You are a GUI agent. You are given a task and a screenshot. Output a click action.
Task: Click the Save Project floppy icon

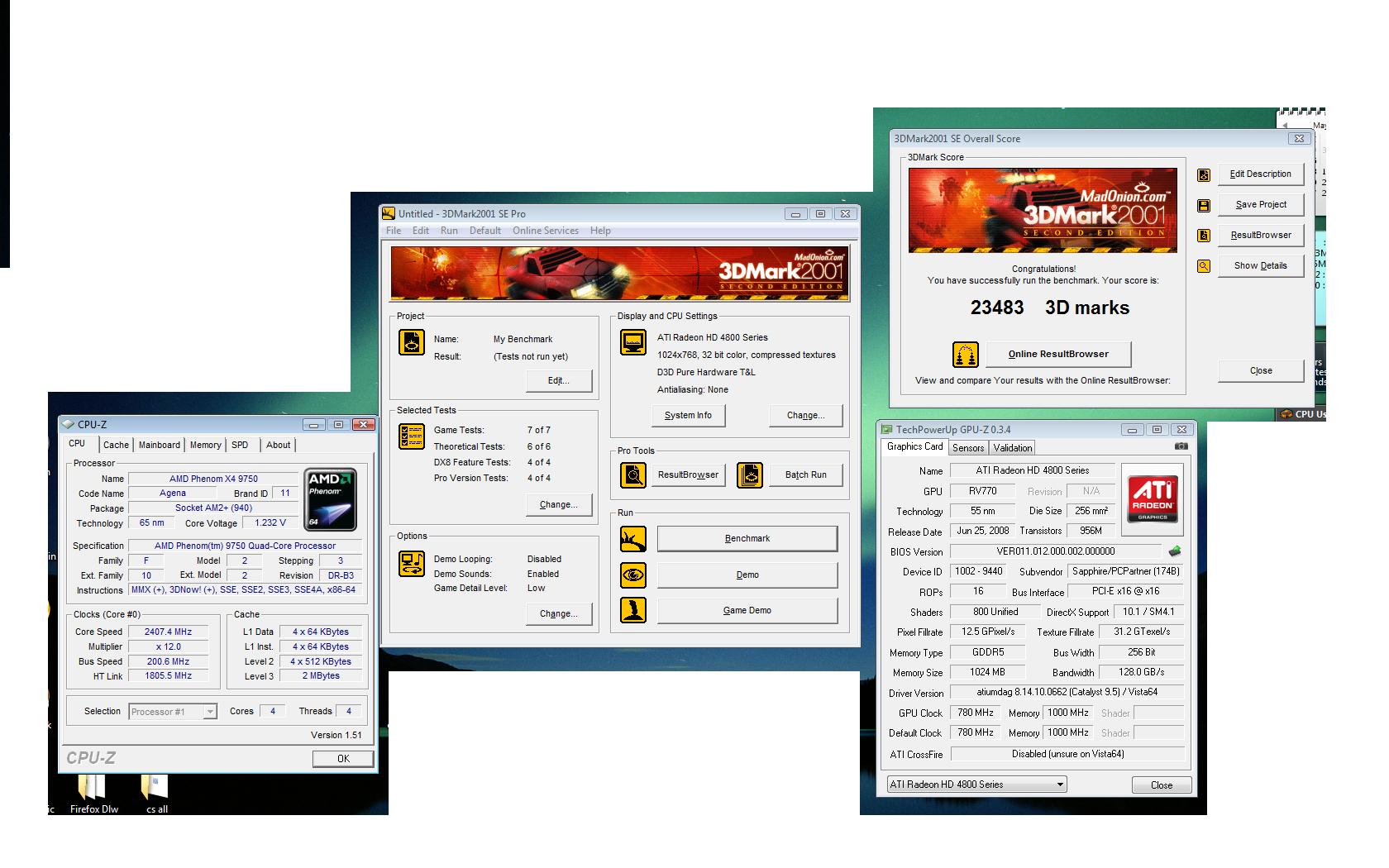(1204, 205)
